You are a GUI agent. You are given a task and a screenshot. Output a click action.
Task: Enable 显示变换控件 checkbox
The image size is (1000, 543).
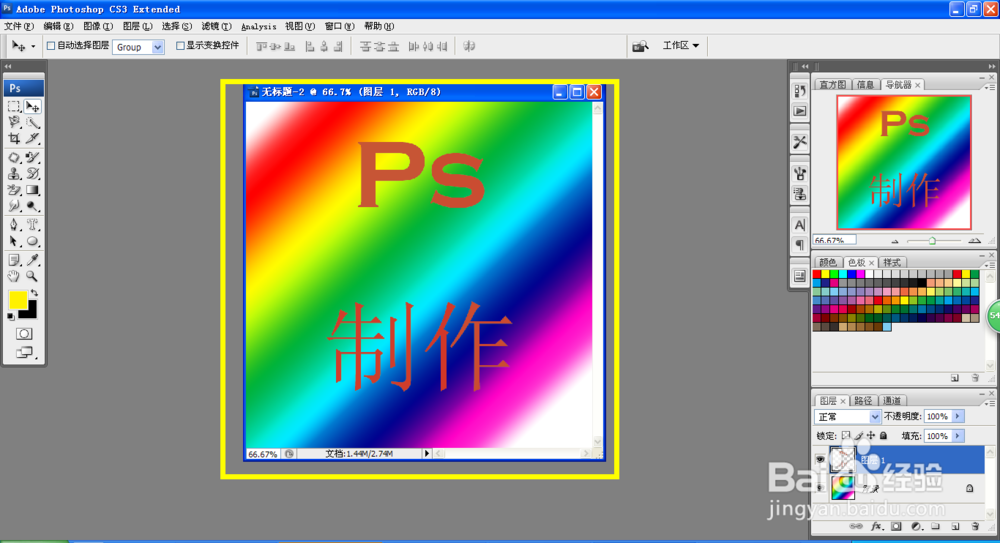coord(180,46)
